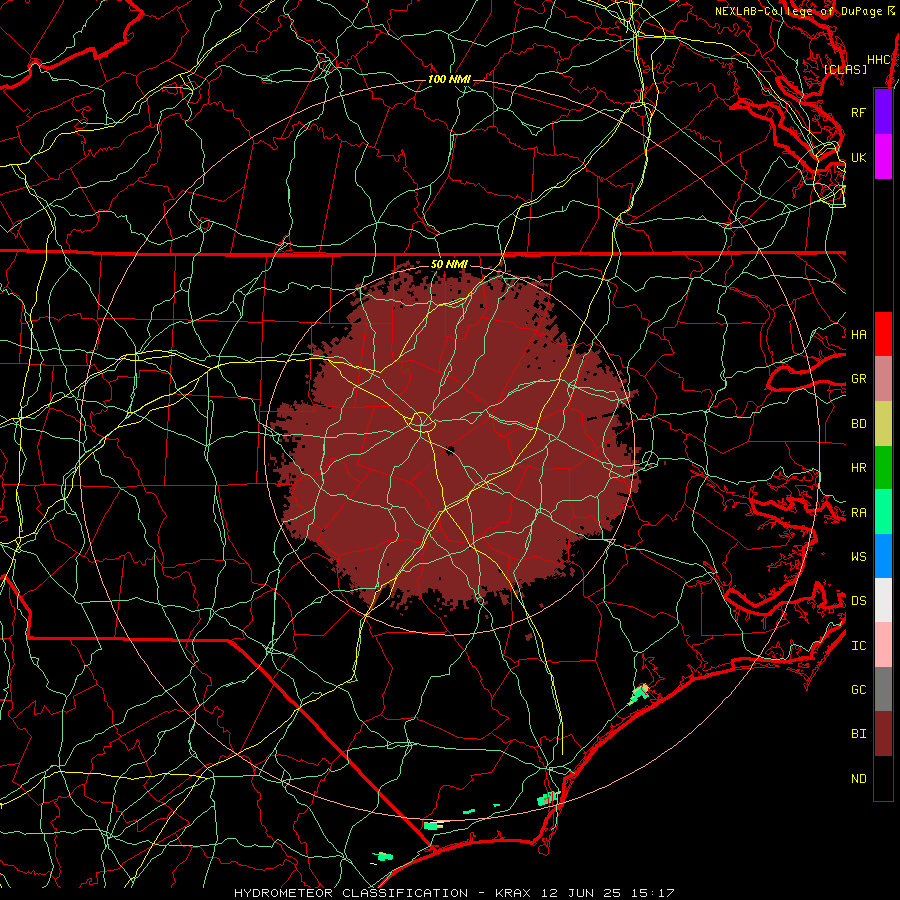Select the pink GR legend swatch

tap(883, 379)
